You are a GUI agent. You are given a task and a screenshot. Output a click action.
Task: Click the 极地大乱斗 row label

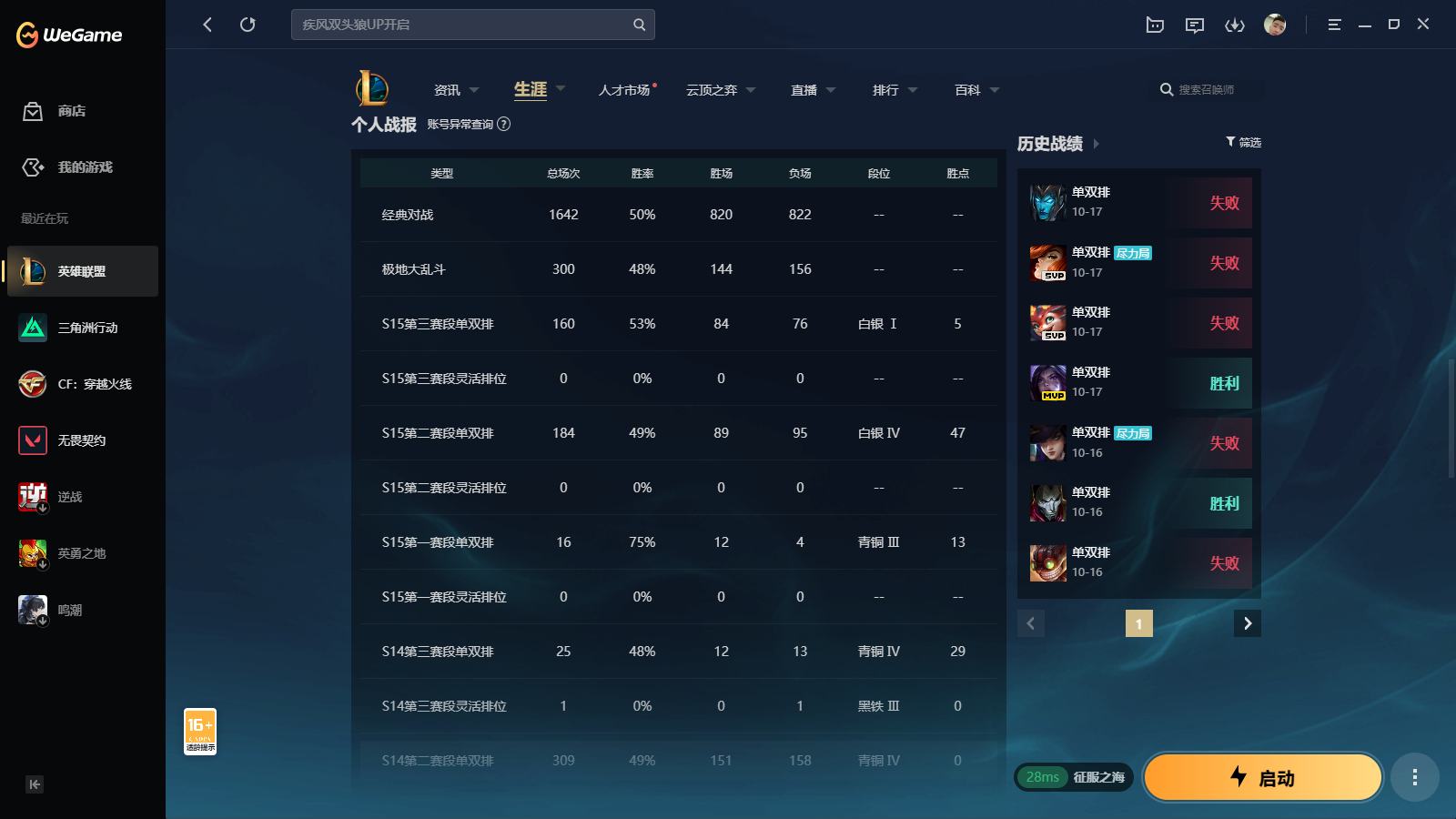tap(413, 269)
